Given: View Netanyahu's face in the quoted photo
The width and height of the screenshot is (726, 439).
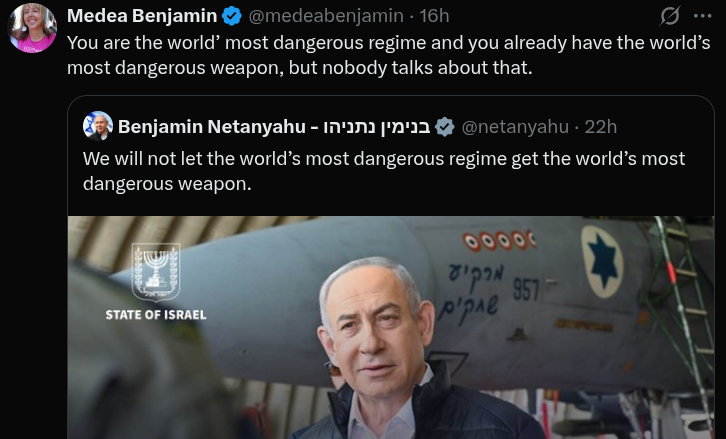Looking at the screenshot, I should click(376, 329).
